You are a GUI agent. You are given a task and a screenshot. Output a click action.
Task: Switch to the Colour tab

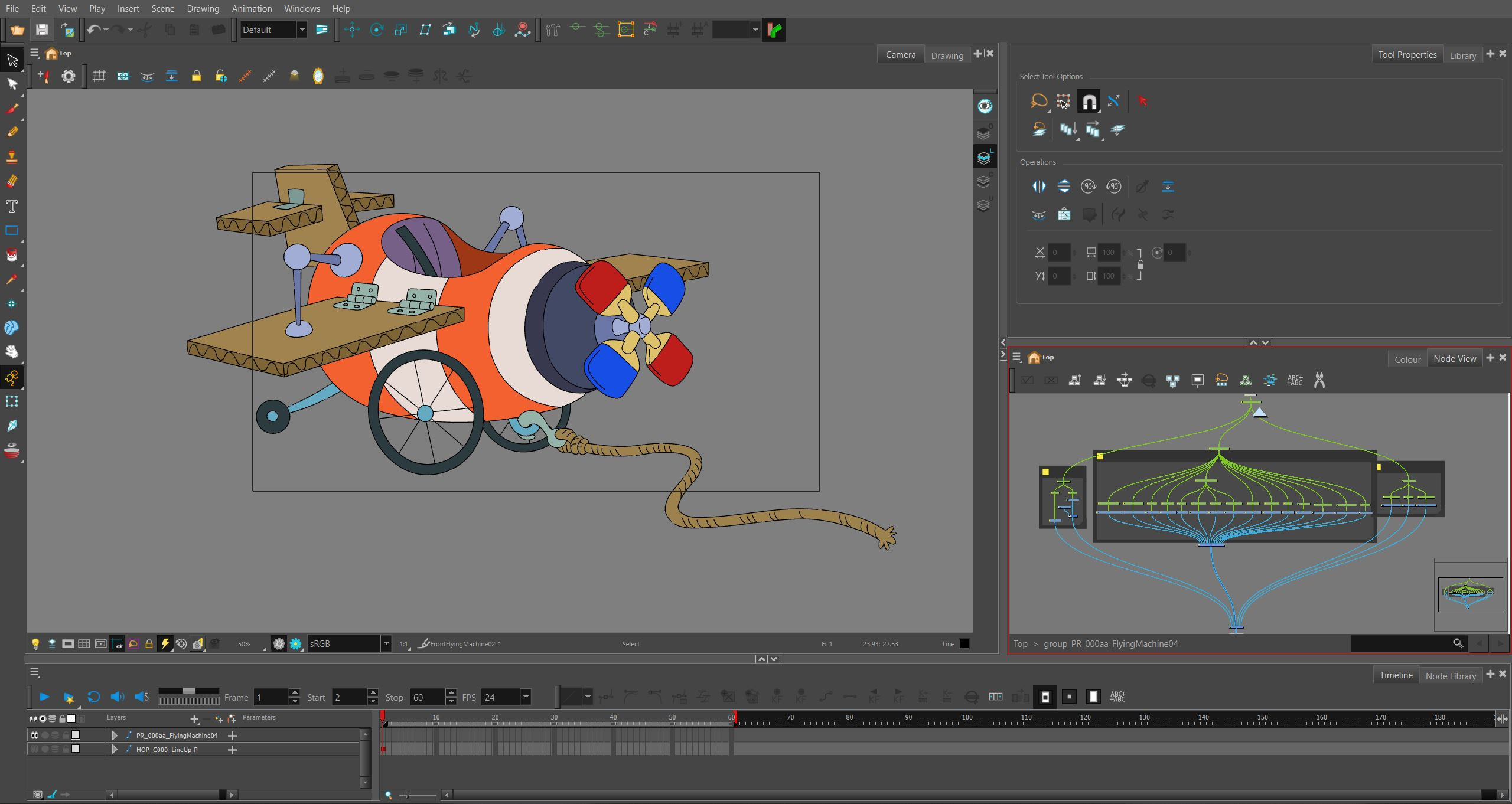coord(1407,359)
